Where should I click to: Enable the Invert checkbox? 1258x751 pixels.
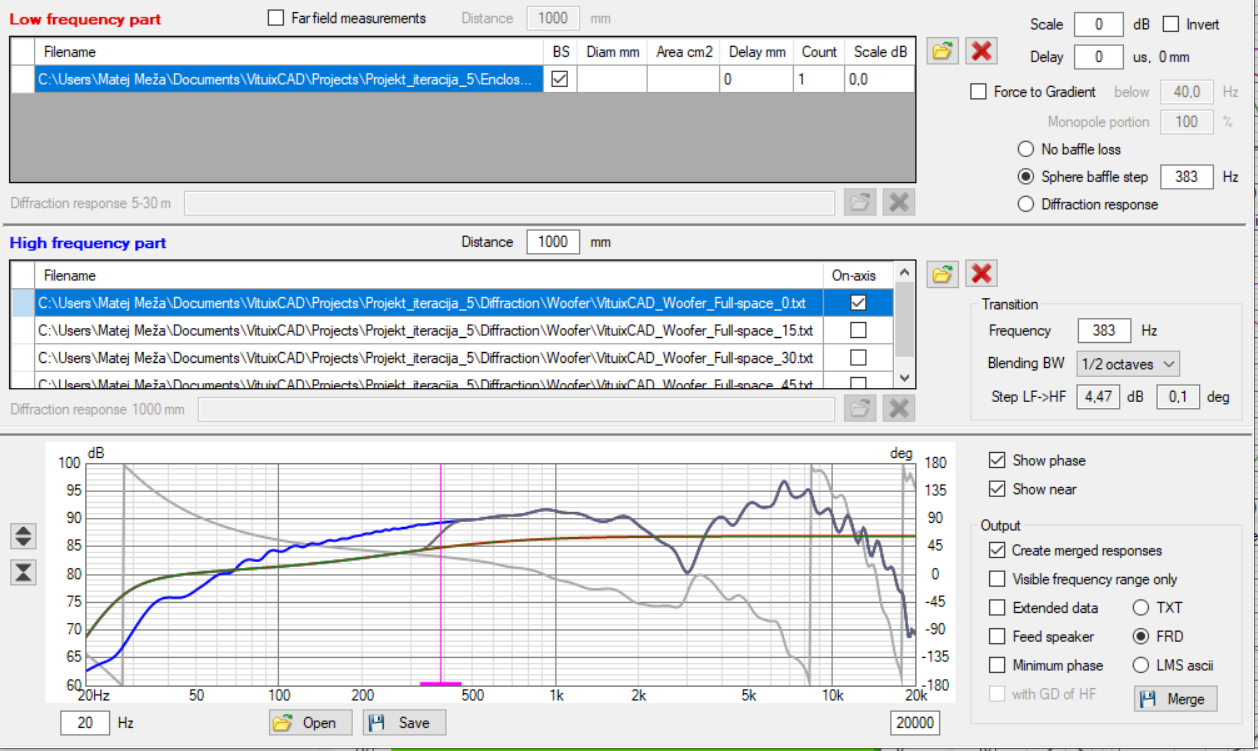click(1170, 24)
